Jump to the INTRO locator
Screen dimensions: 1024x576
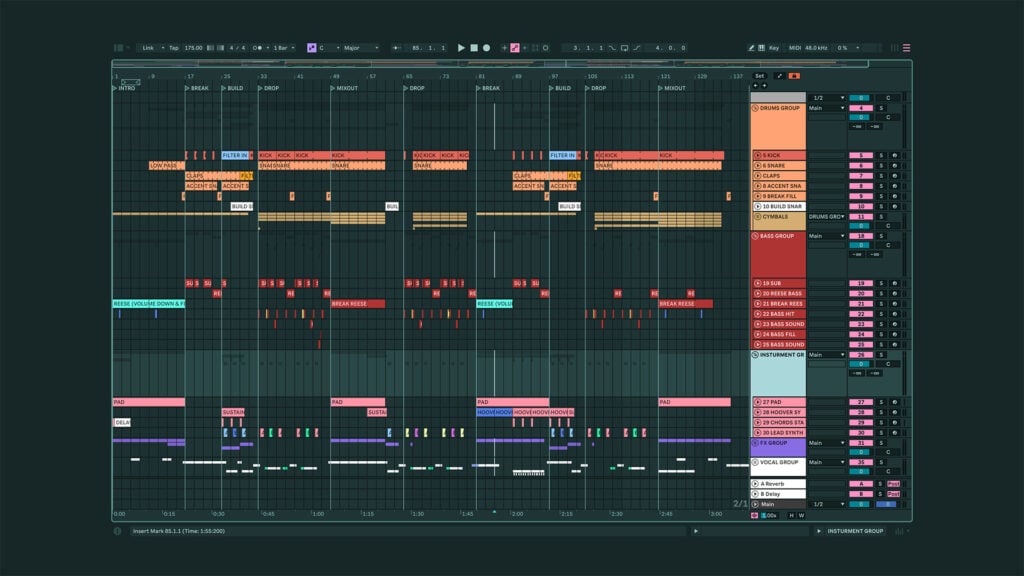click(124, 88)
